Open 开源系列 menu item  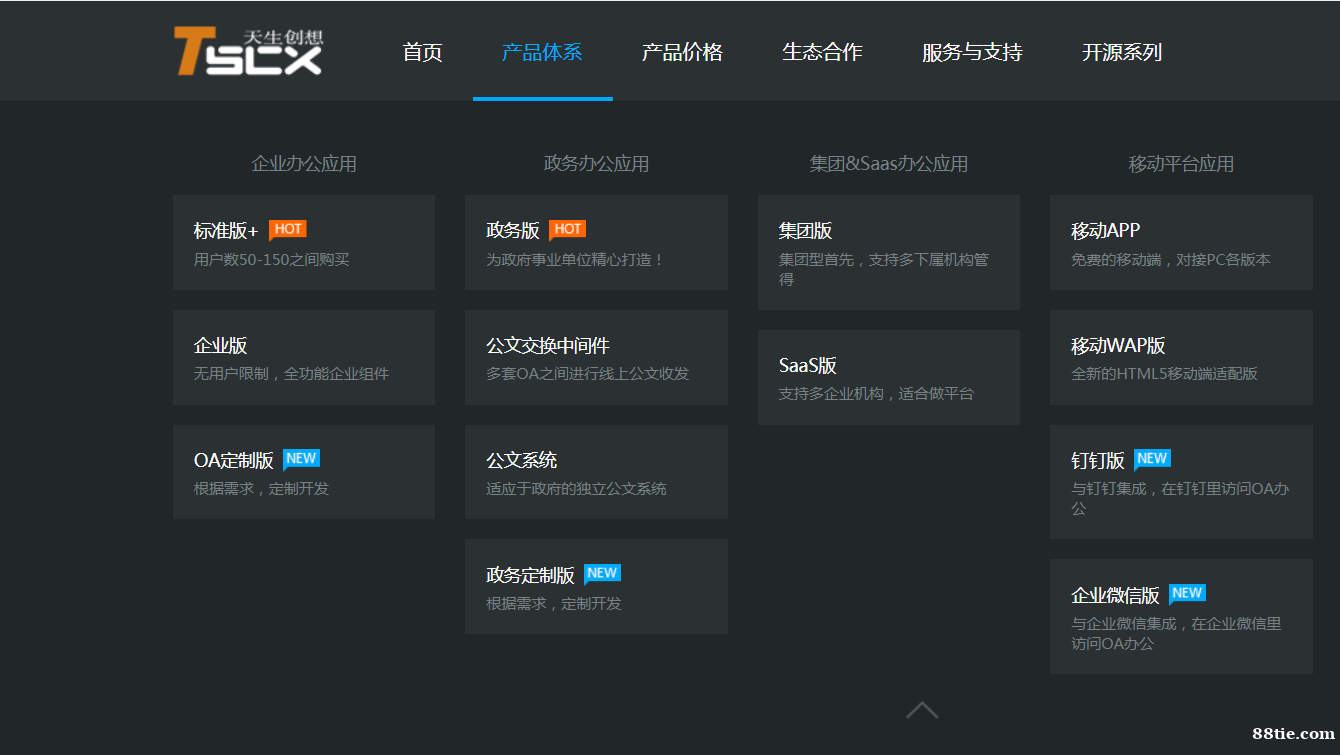[1122, 52]
